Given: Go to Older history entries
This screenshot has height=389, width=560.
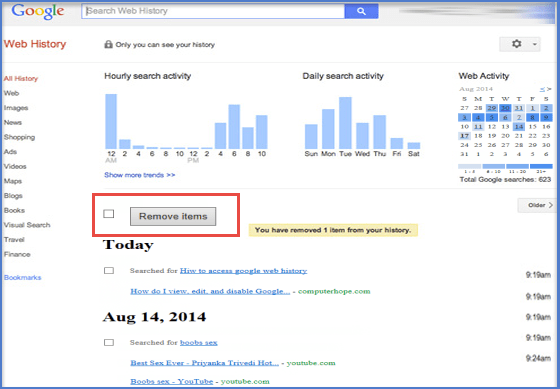Looking at the screenshot, I should click(537, 205).
